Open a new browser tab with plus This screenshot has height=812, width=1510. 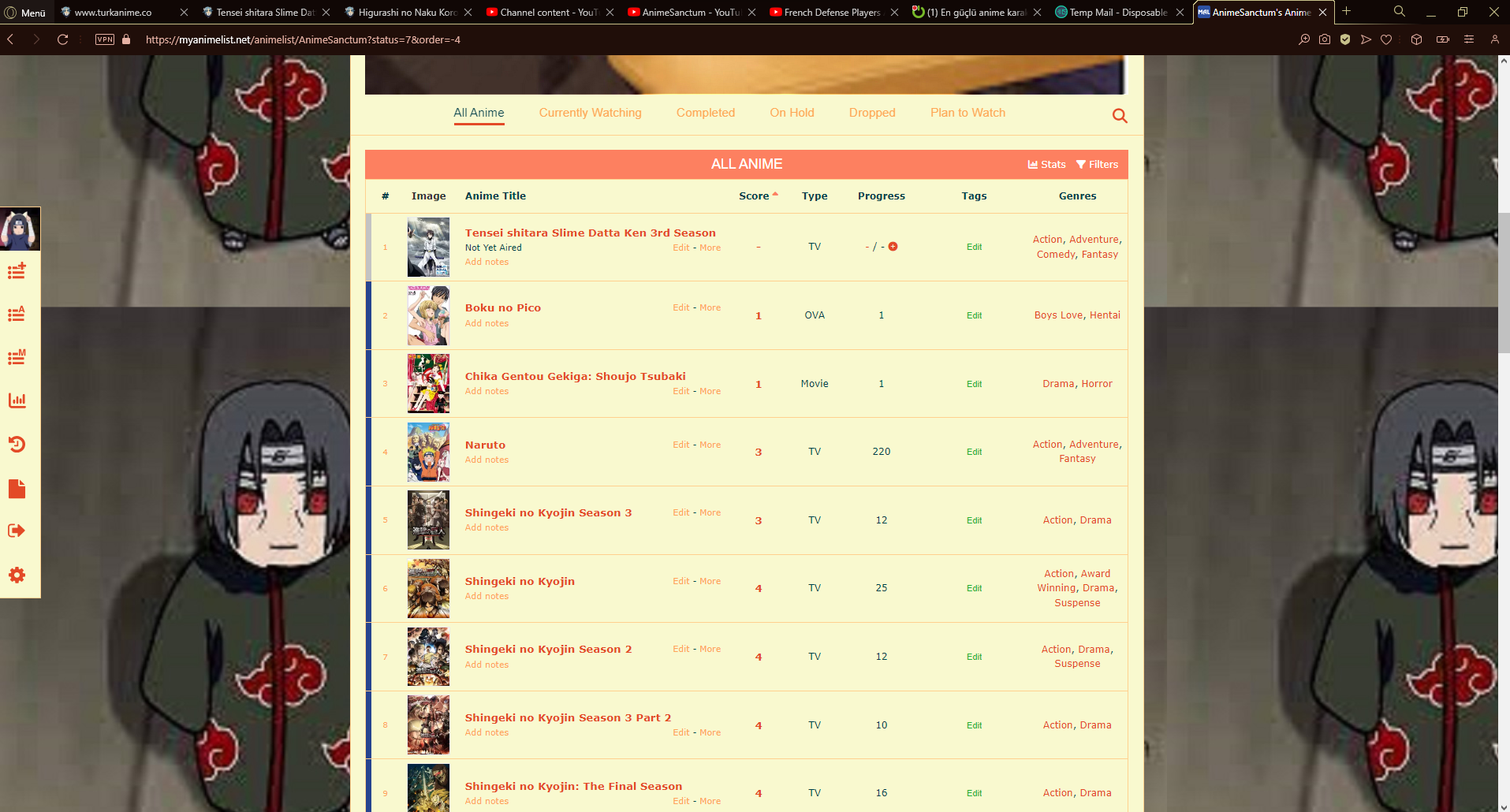1347,12
